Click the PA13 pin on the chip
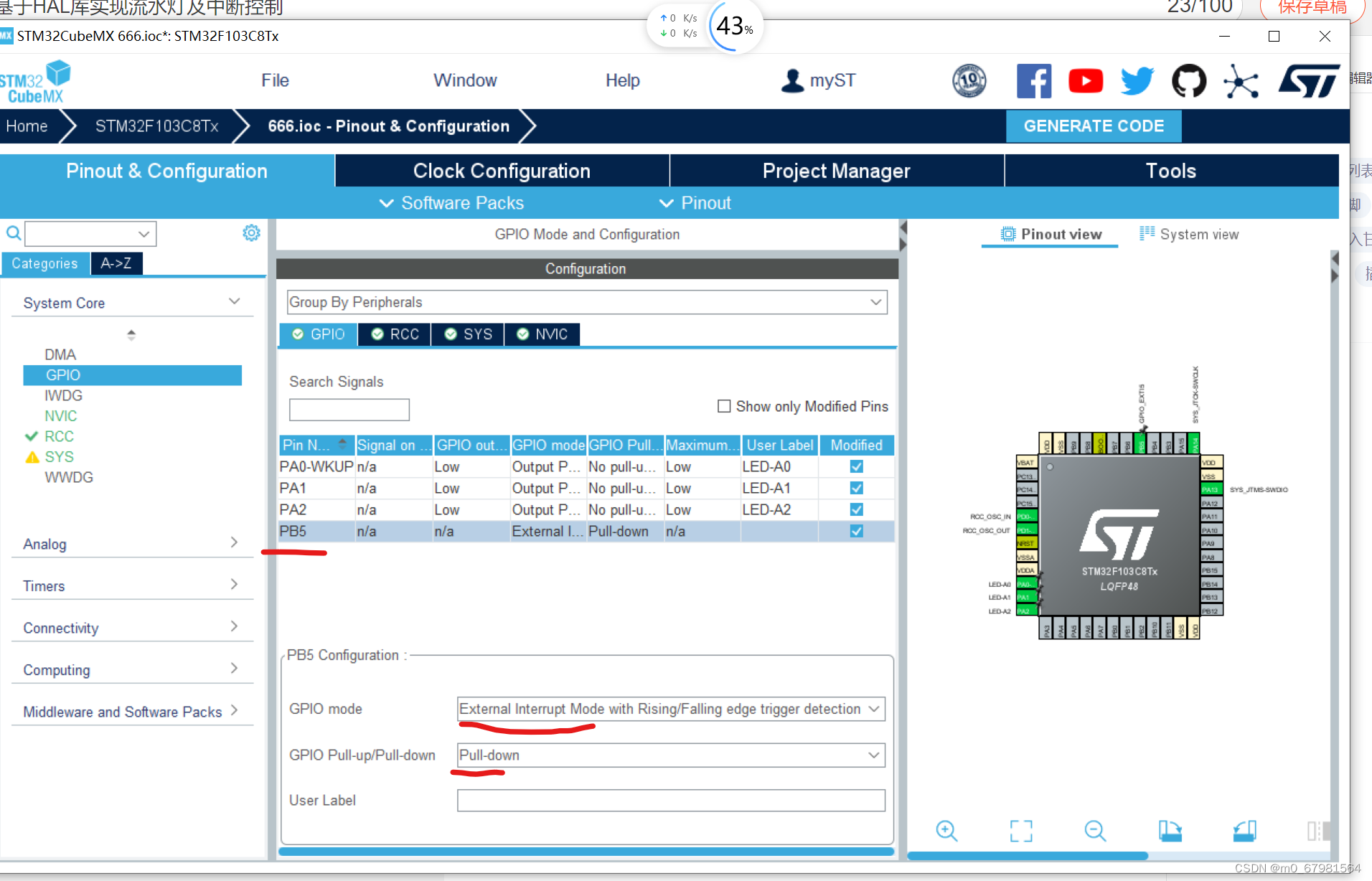 coord(1211,489)
